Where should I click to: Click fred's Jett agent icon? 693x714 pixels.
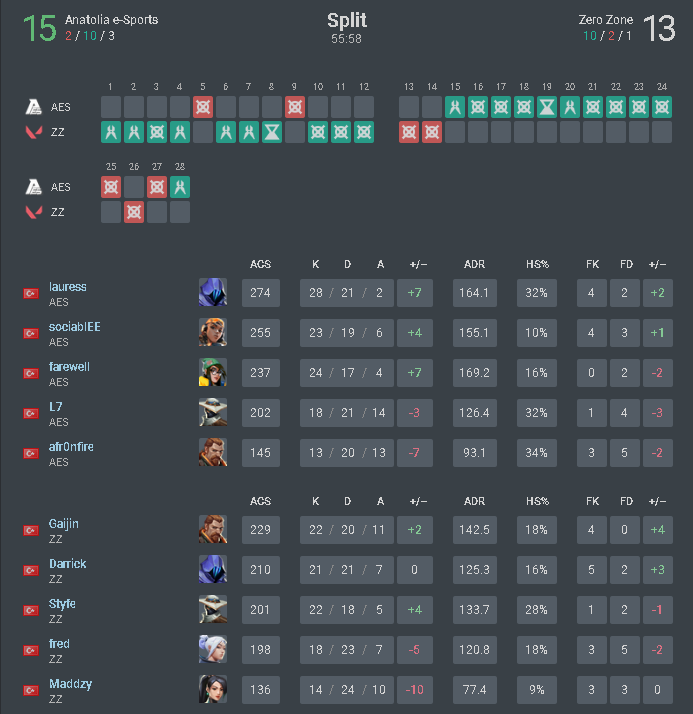[x=212, y=649]
